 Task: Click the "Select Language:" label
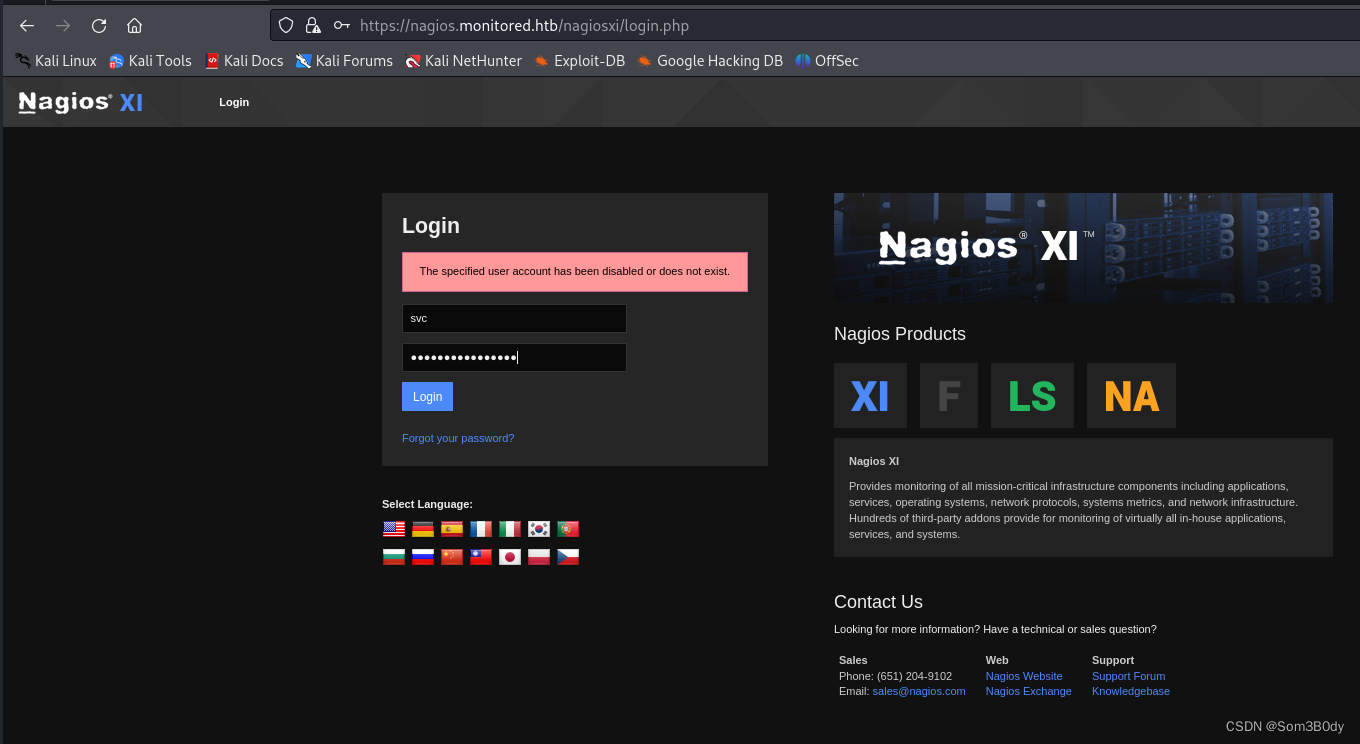pos(427,504)
